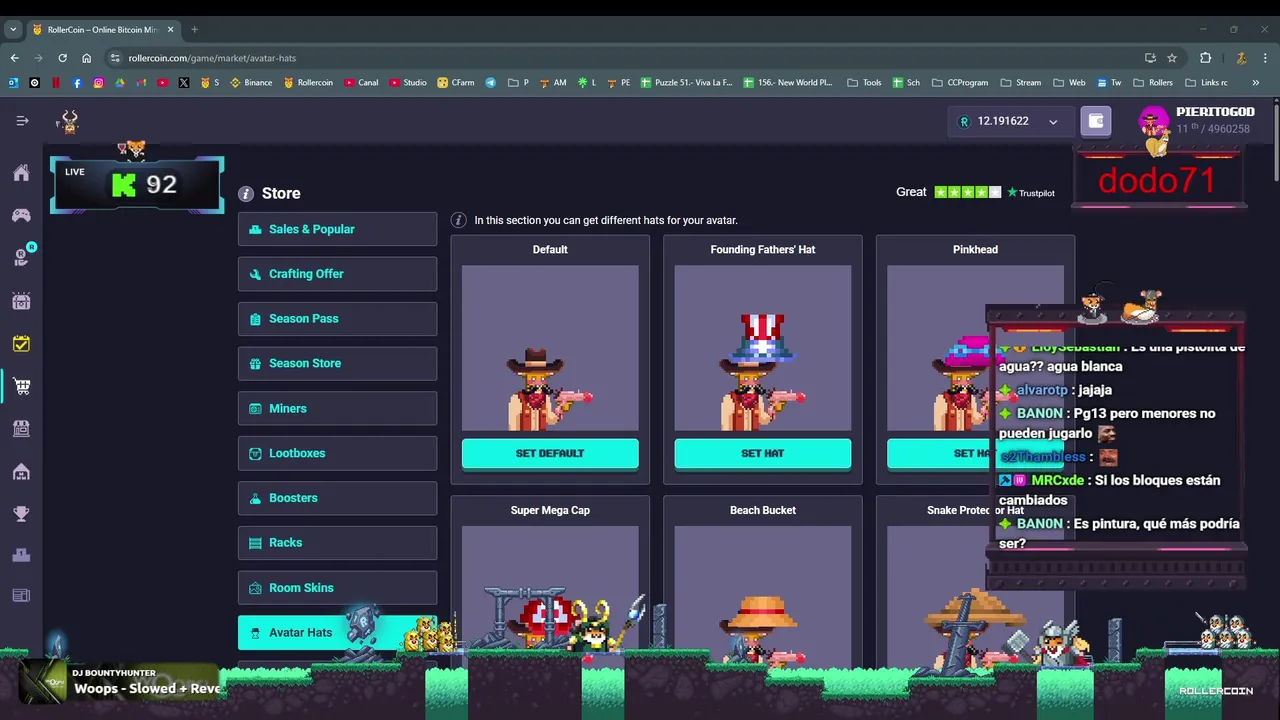This screenshot has width=1280, height=720.
Task: Go to browser home page icon
Action: (87, 58)
